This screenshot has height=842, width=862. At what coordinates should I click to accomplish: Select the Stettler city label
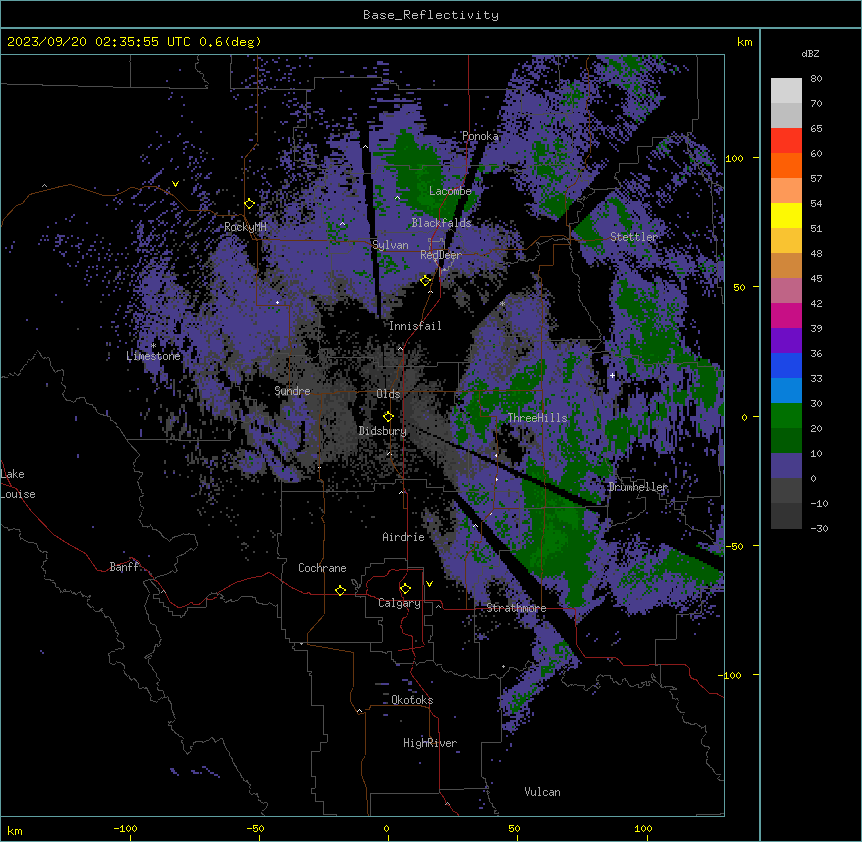point(634,237)
